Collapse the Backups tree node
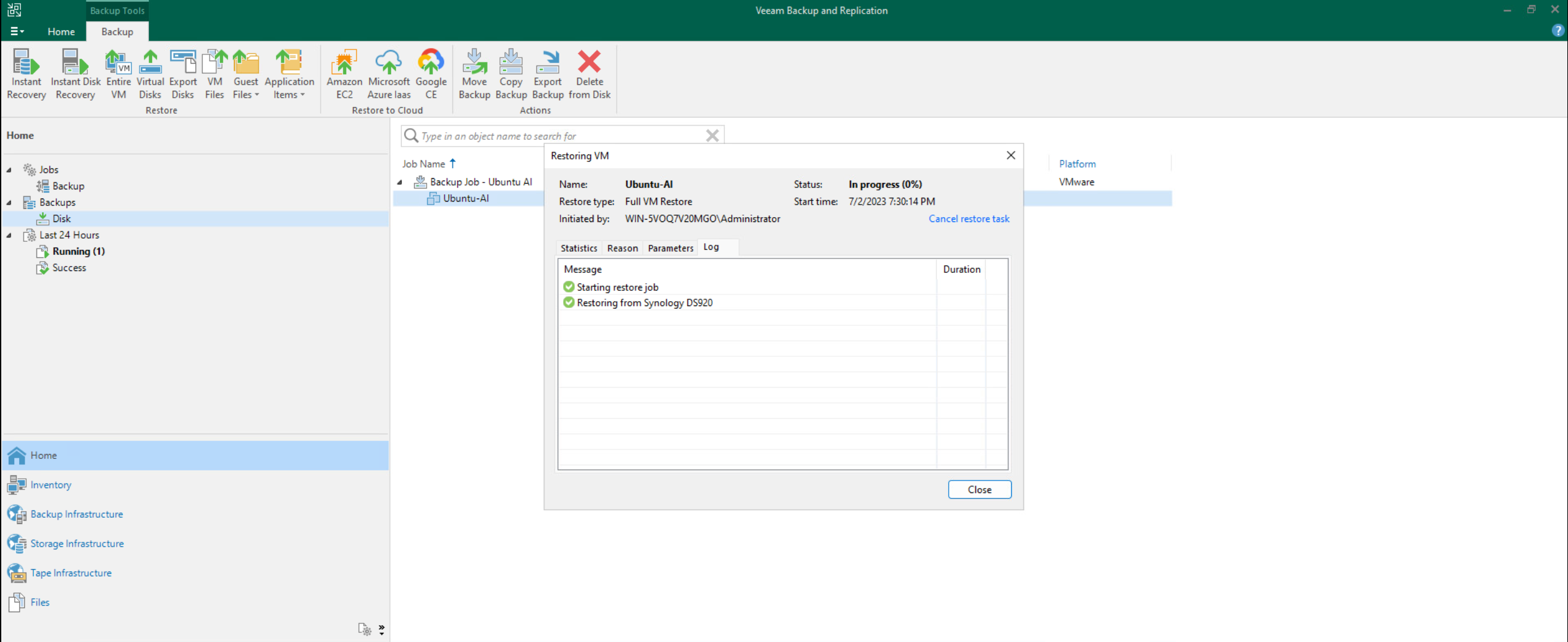The image size is (1568, 642). click(9, 202)
